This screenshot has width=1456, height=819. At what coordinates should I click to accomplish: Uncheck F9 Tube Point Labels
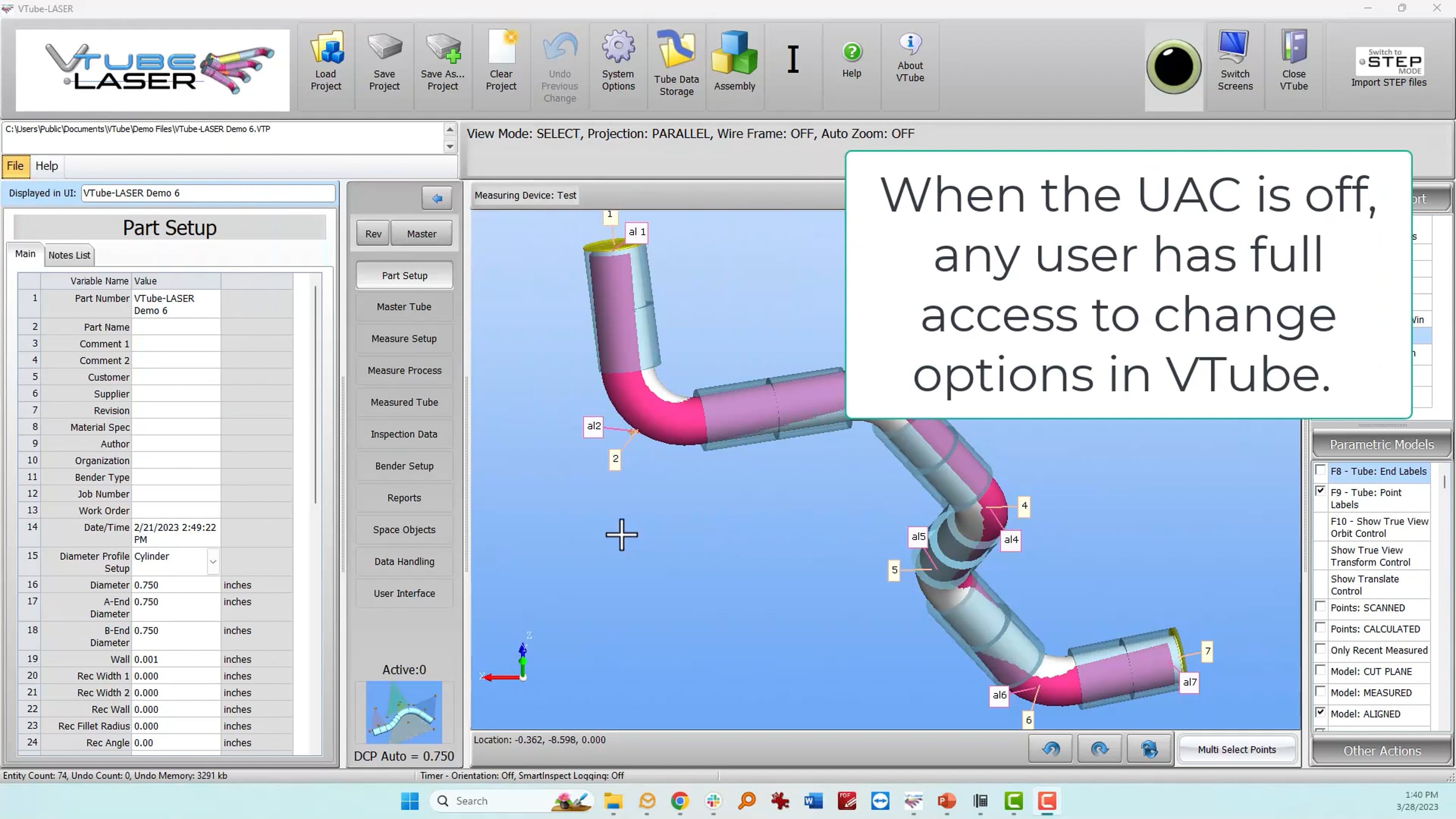click(1320, 491)
